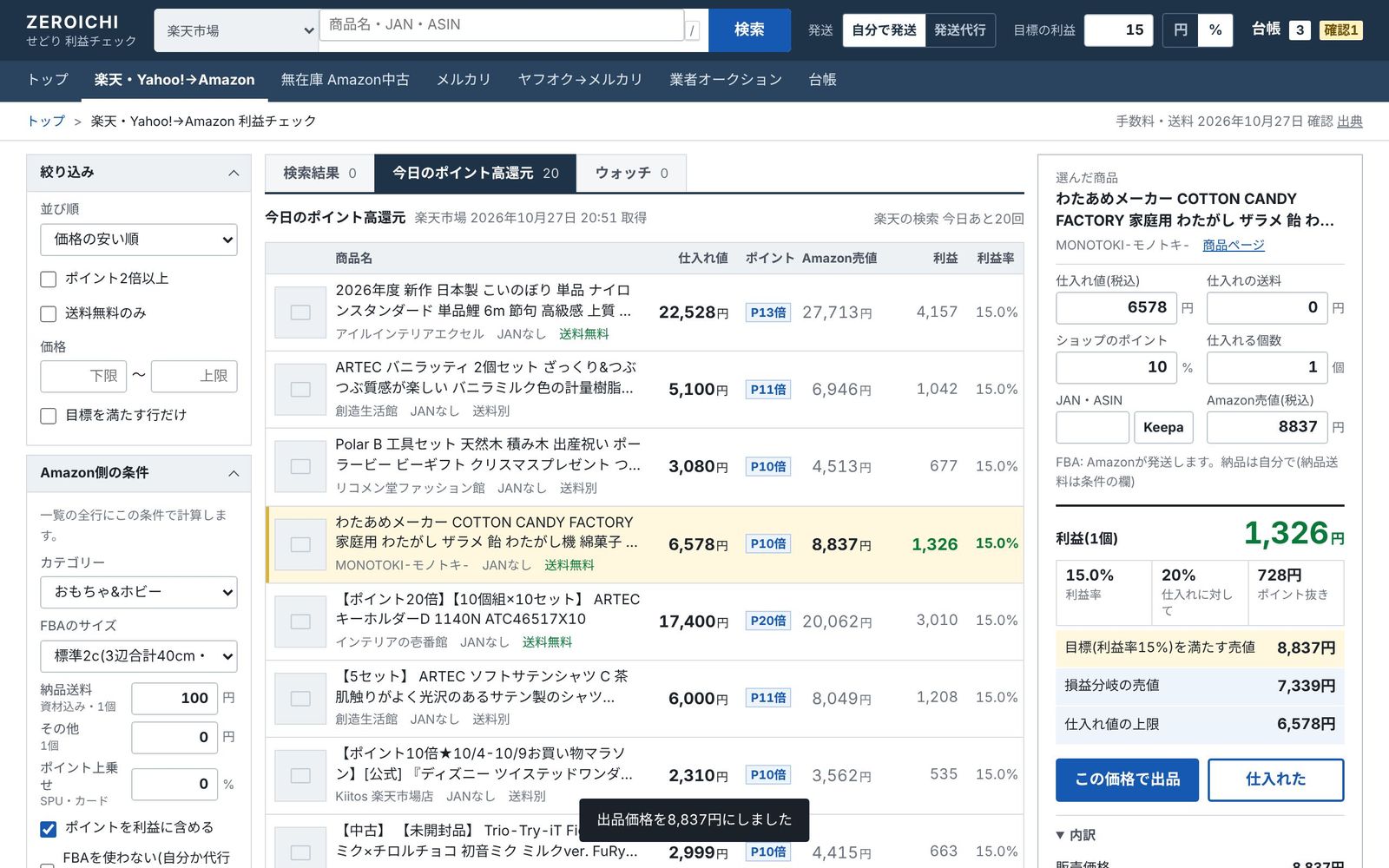
Task: Expand the 内訳 disclosure triangle
Action: (x=1060, y=835)
